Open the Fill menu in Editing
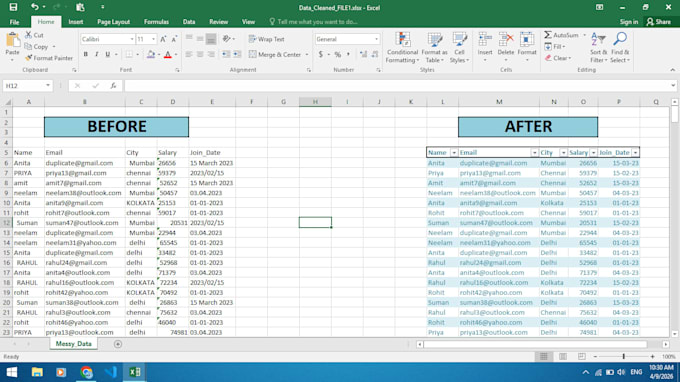The image size is (680, 382). (x=555, y=46)
